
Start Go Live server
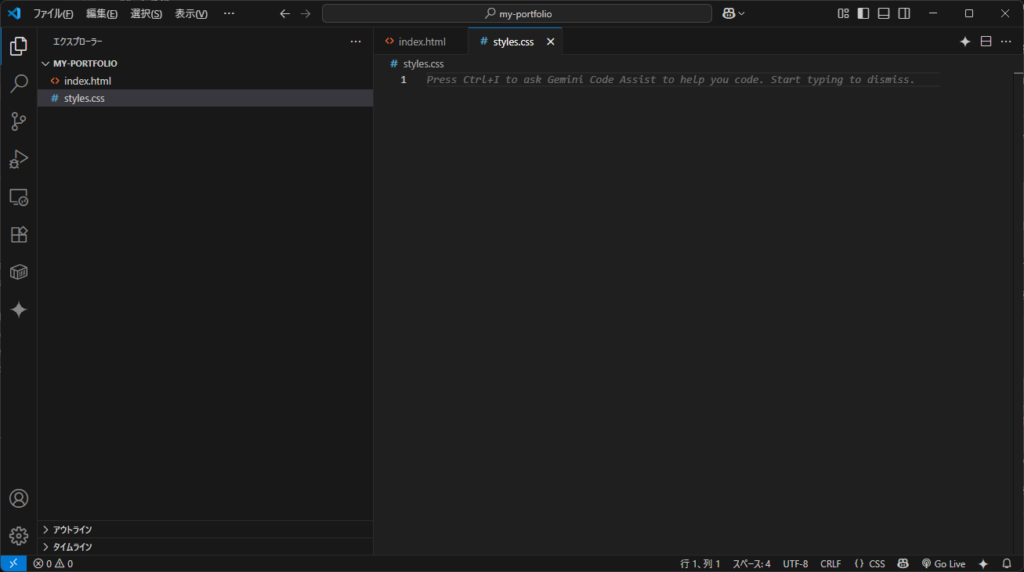tap(944, 564)
